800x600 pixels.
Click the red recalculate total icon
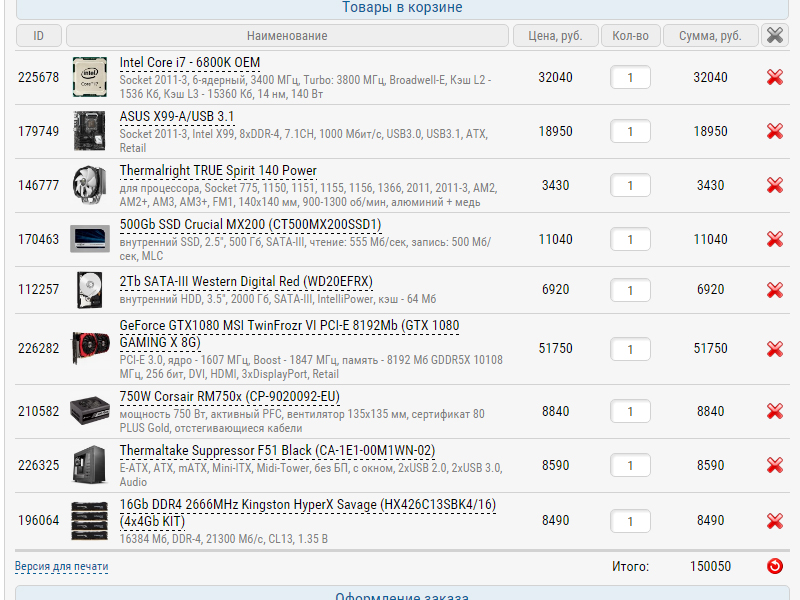tap(774, 566)
